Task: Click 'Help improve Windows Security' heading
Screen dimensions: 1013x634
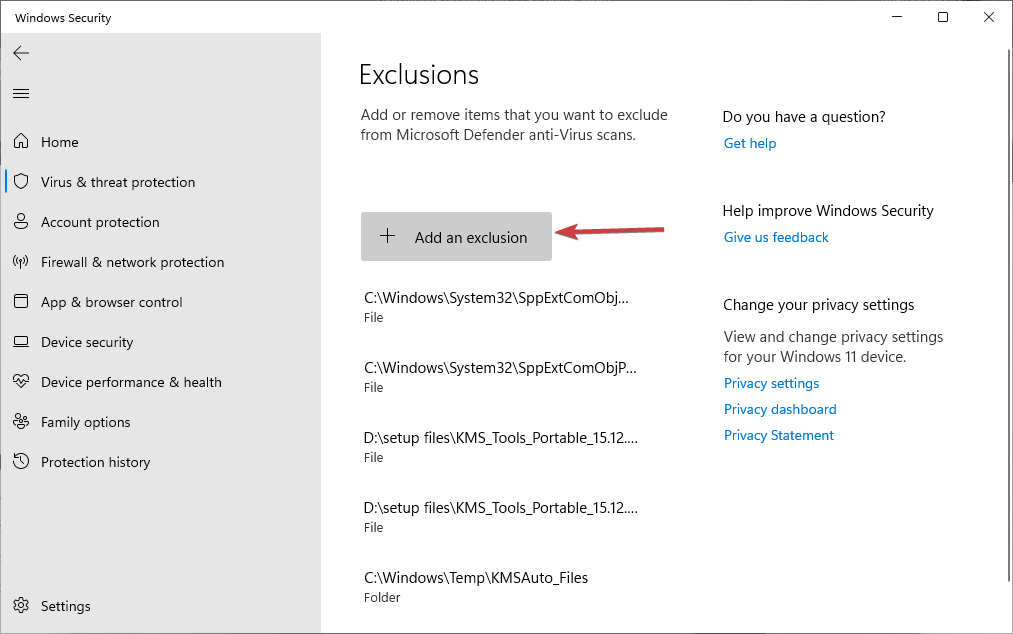Action: [x=828, y=211]
